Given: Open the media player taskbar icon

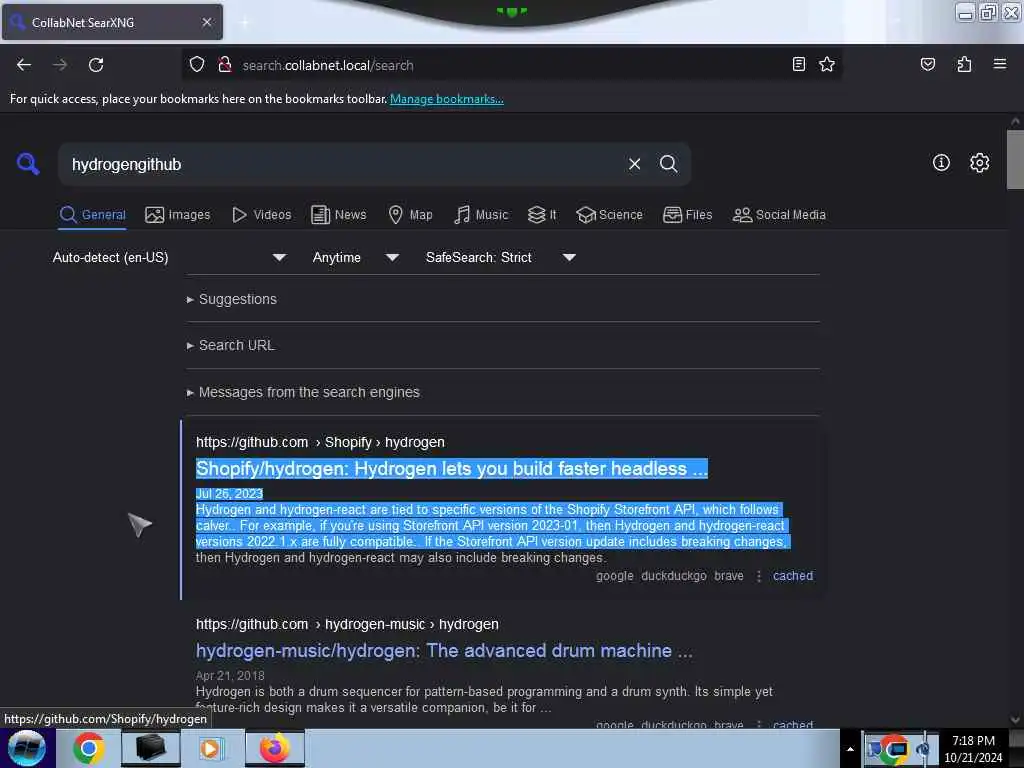Looking at the screenshot, I should click(210, 748).
